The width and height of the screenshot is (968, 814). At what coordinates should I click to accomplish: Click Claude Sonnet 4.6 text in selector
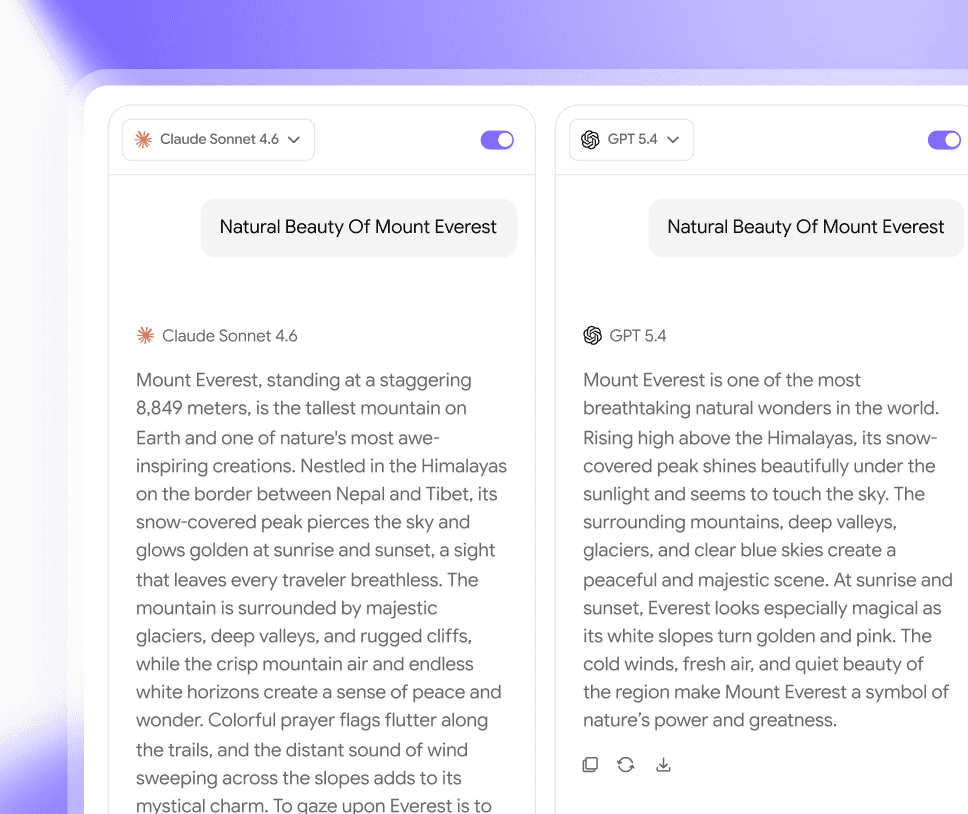click(x=219, y=139)
